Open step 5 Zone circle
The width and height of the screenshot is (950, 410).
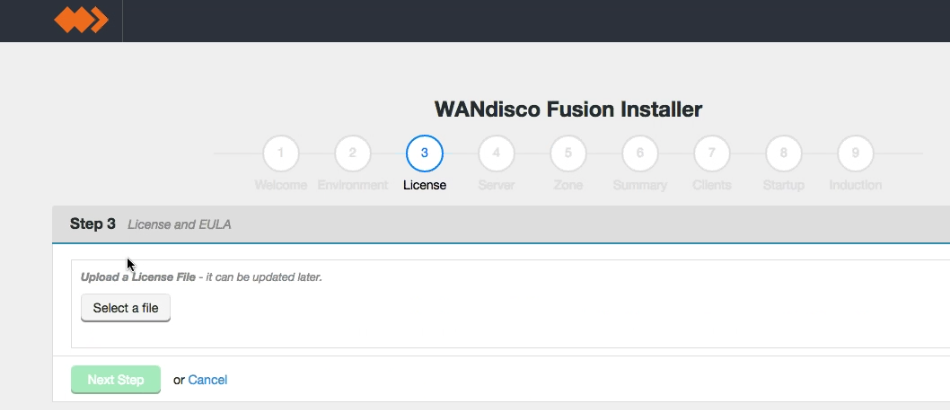click(568, 153)
